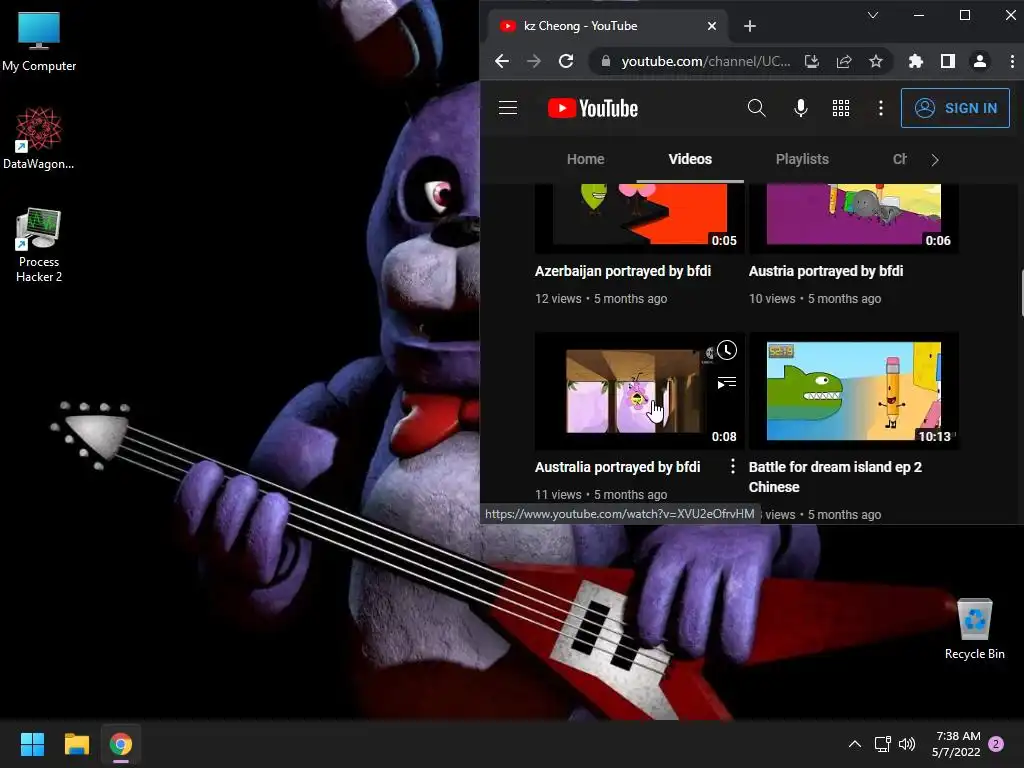The height and width of the screenshot is (768, 1024).
Task: Open YouTube settings three-dot menu
Action: [x=880, y=108]
